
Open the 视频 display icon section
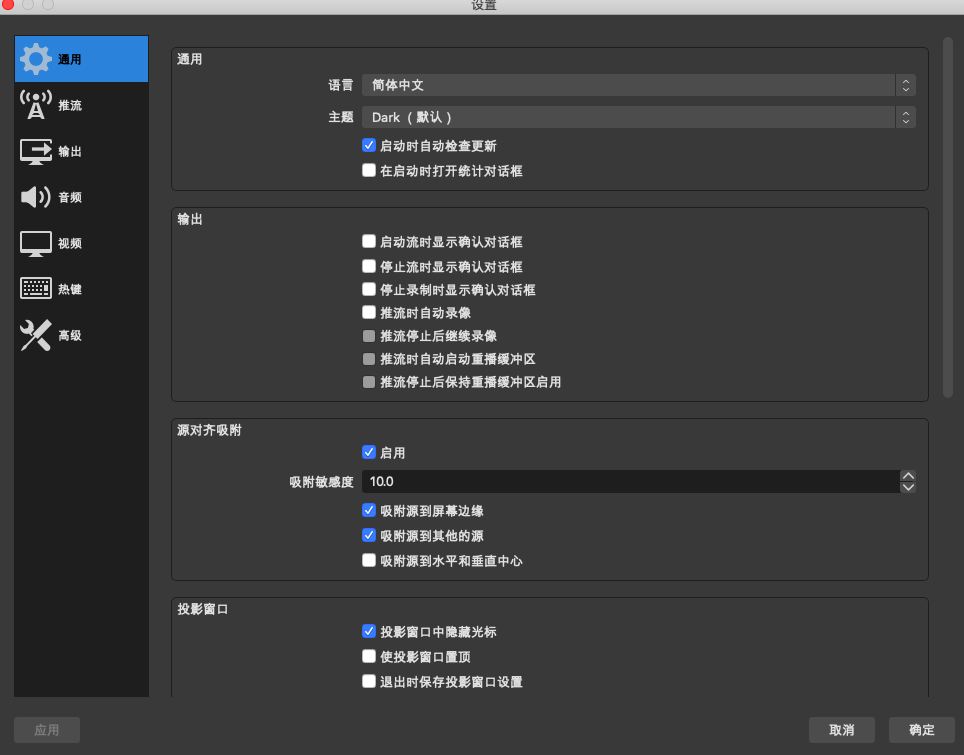pyautogui.click(x=36, y=243)
